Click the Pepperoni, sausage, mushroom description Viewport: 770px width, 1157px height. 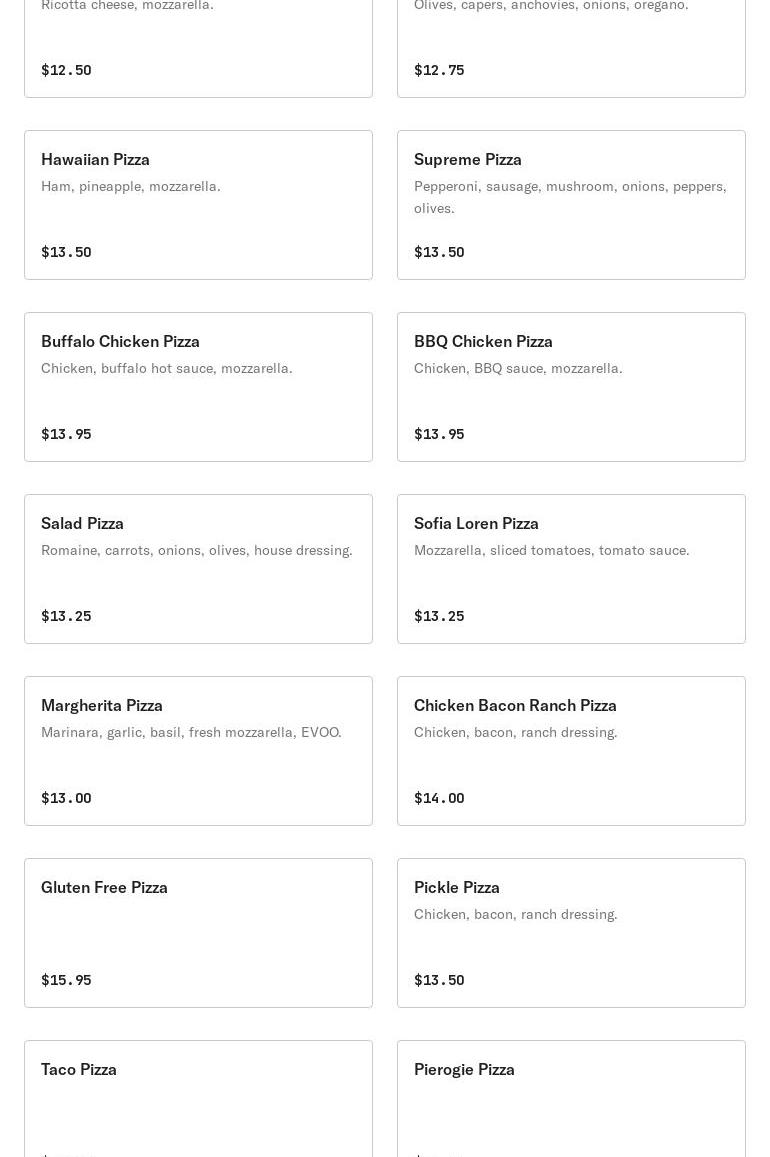[570, 197]
